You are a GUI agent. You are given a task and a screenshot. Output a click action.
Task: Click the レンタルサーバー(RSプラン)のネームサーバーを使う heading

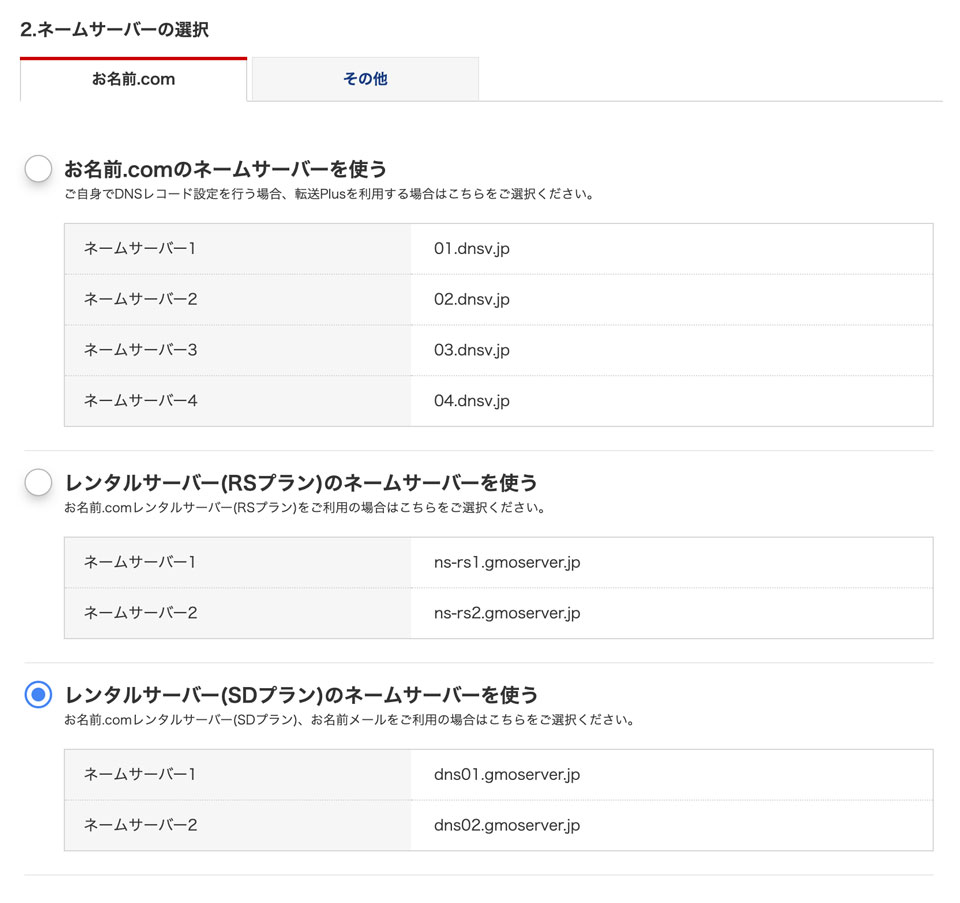tap(301, 483)
